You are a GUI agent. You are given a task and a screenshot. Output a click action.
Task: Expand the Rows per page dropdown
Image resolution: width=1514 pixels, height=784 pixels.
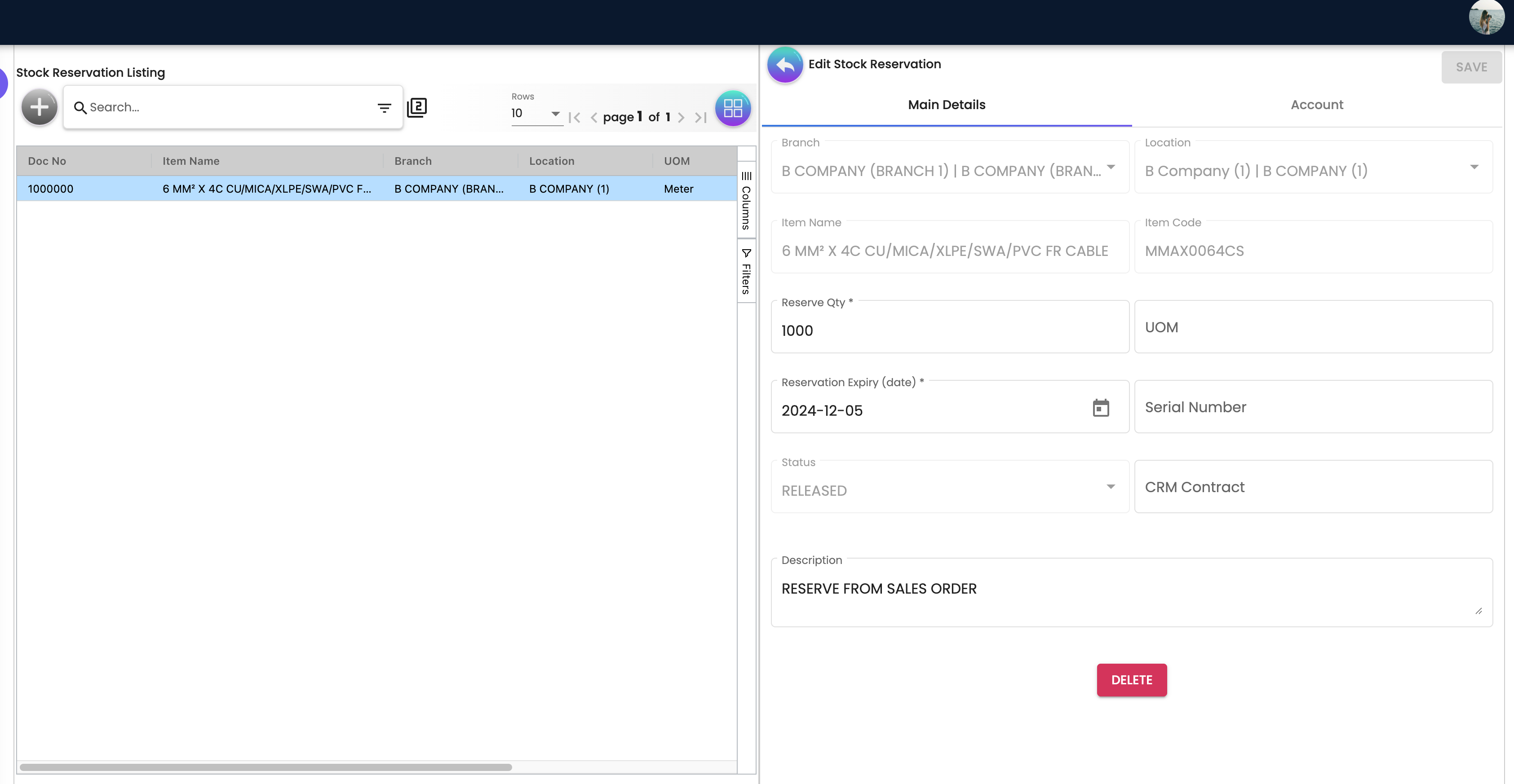coord(536,113)
